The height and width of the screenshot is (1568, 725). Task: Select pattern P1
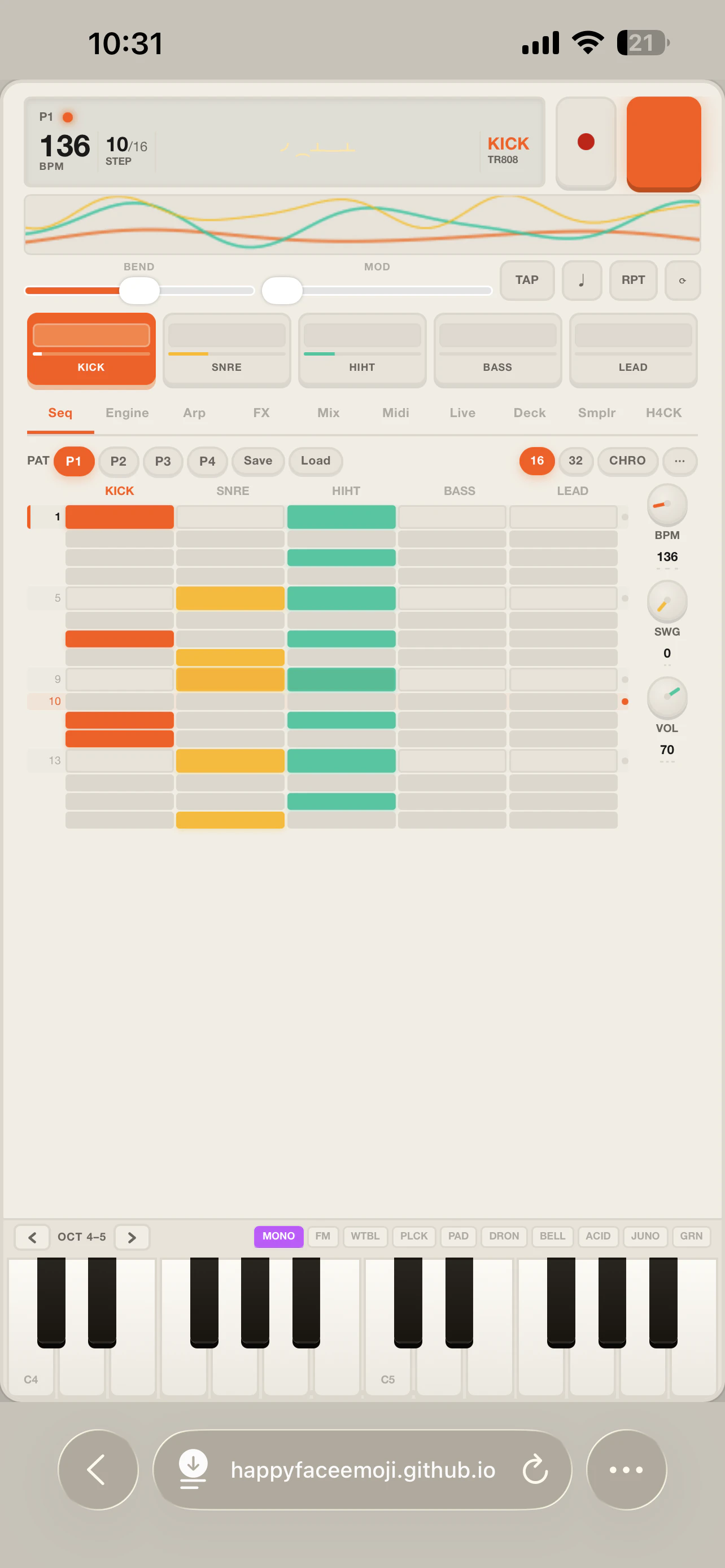point(73,461)
